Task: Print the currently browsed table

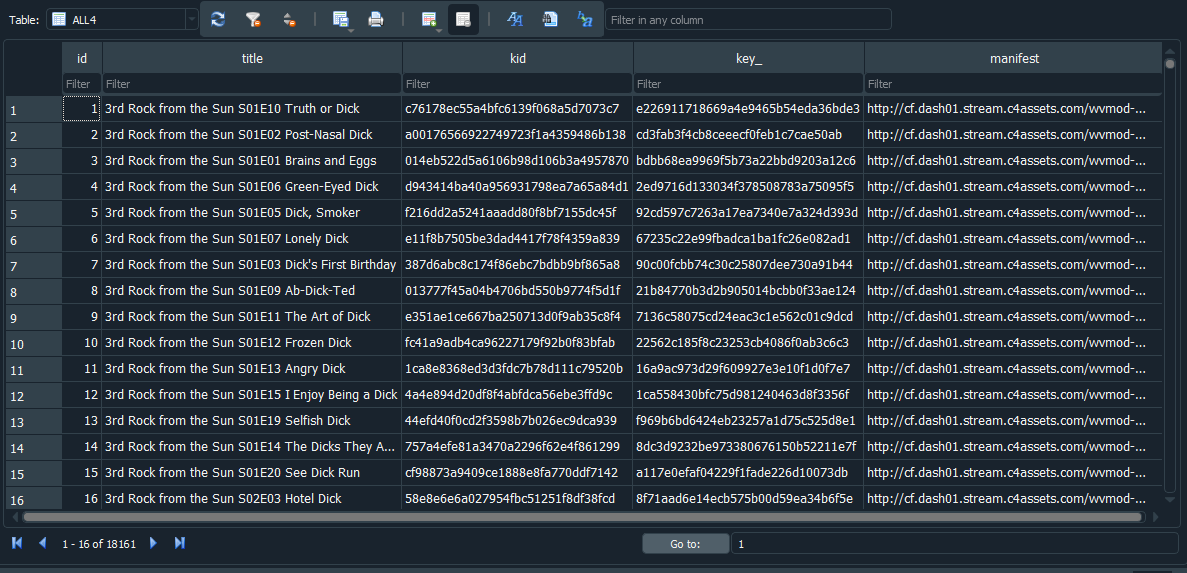Action: click(375, 20)
